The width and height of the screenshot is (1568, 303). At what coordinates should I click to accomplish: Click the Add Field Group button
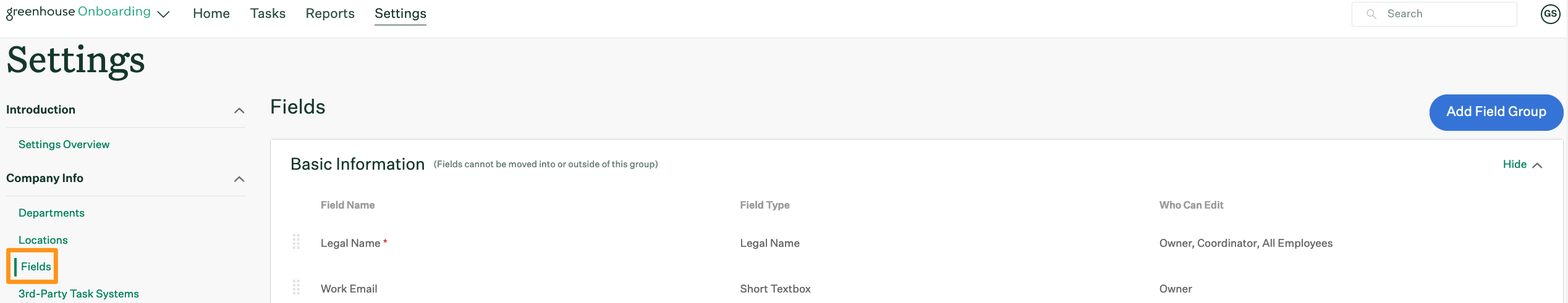tap(1496, 112)
